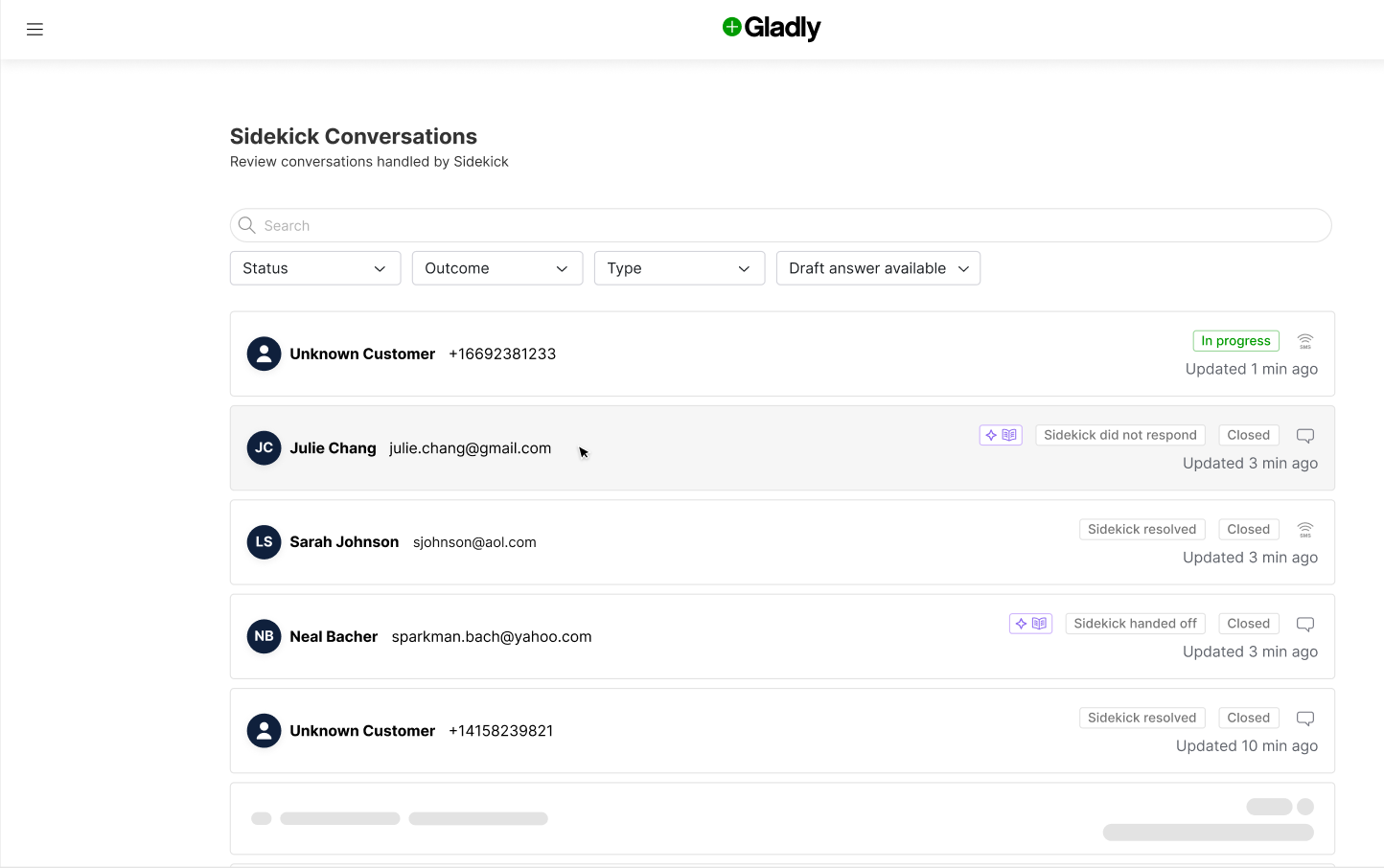Click the Closed badge in Neal Bacher row
Viewport: 1384px width, 868px height.
click(1249, 624)
